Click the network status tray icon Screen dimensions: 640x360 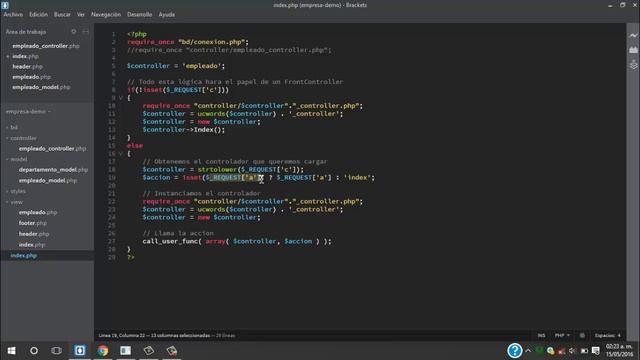pos(562,351)
